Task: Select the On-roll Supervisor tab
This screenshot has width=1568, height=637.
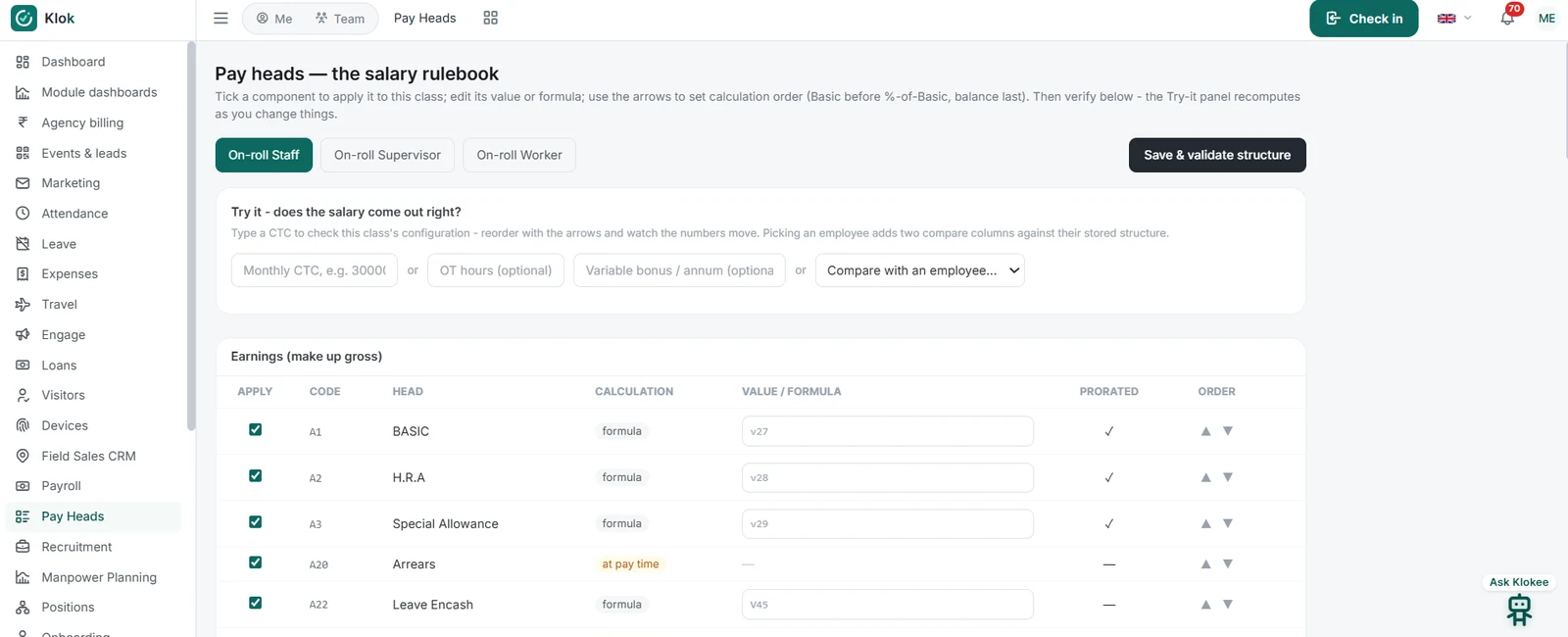Action: coord(387,155)
